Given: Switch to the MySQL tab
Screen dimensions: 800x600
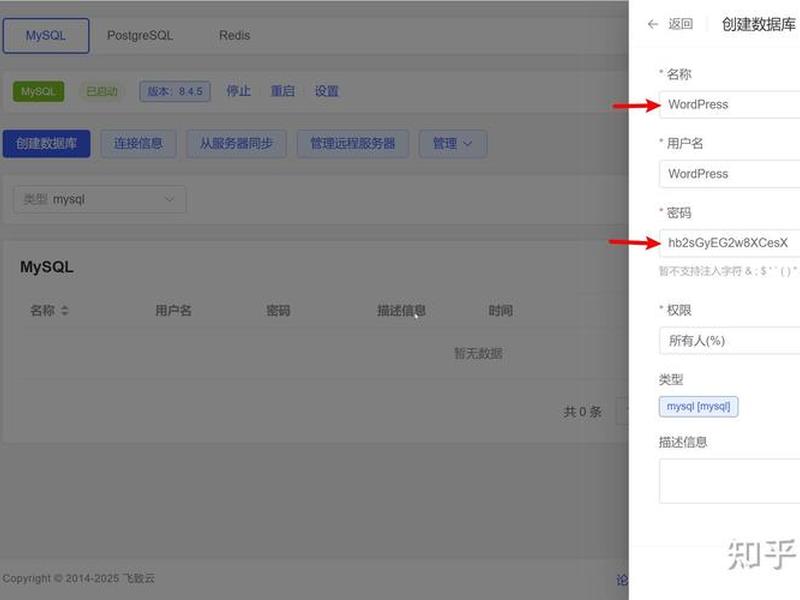Looking at the screenshot, I should (x=46, y=36).
